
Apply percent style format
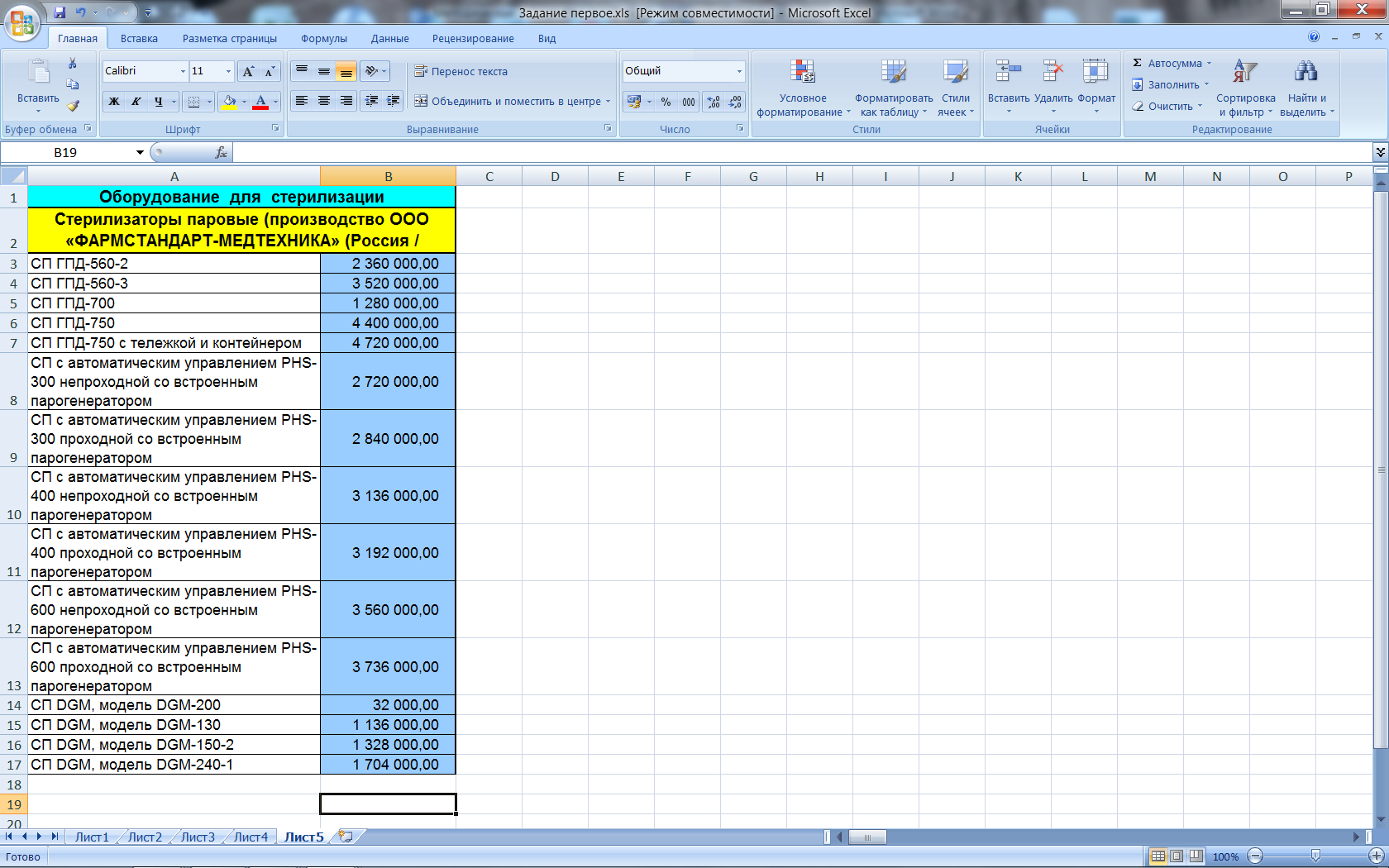[x=666, y=102]
